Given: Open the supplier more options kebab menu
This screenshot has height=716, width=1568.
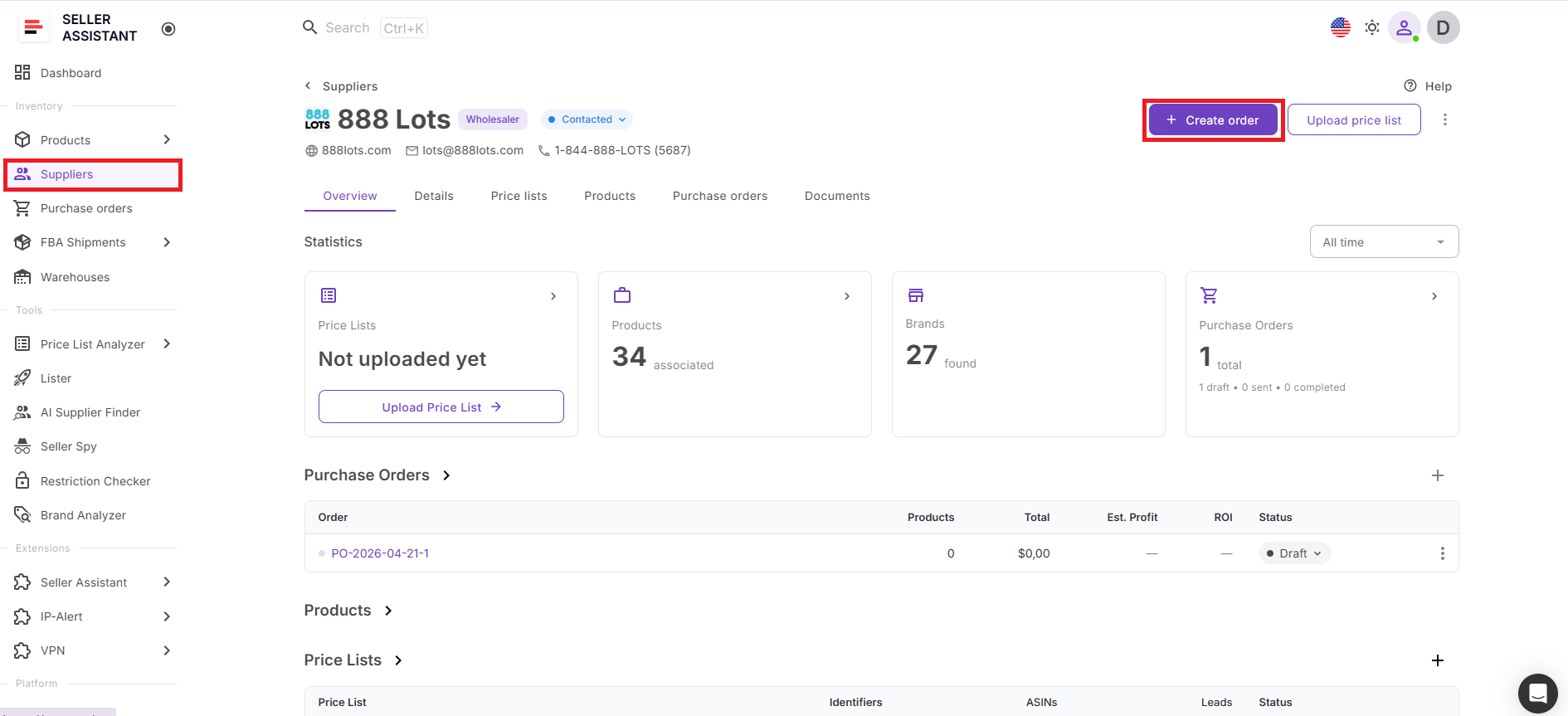Looking at the screenshot, I should click(x=1445, y=119).
